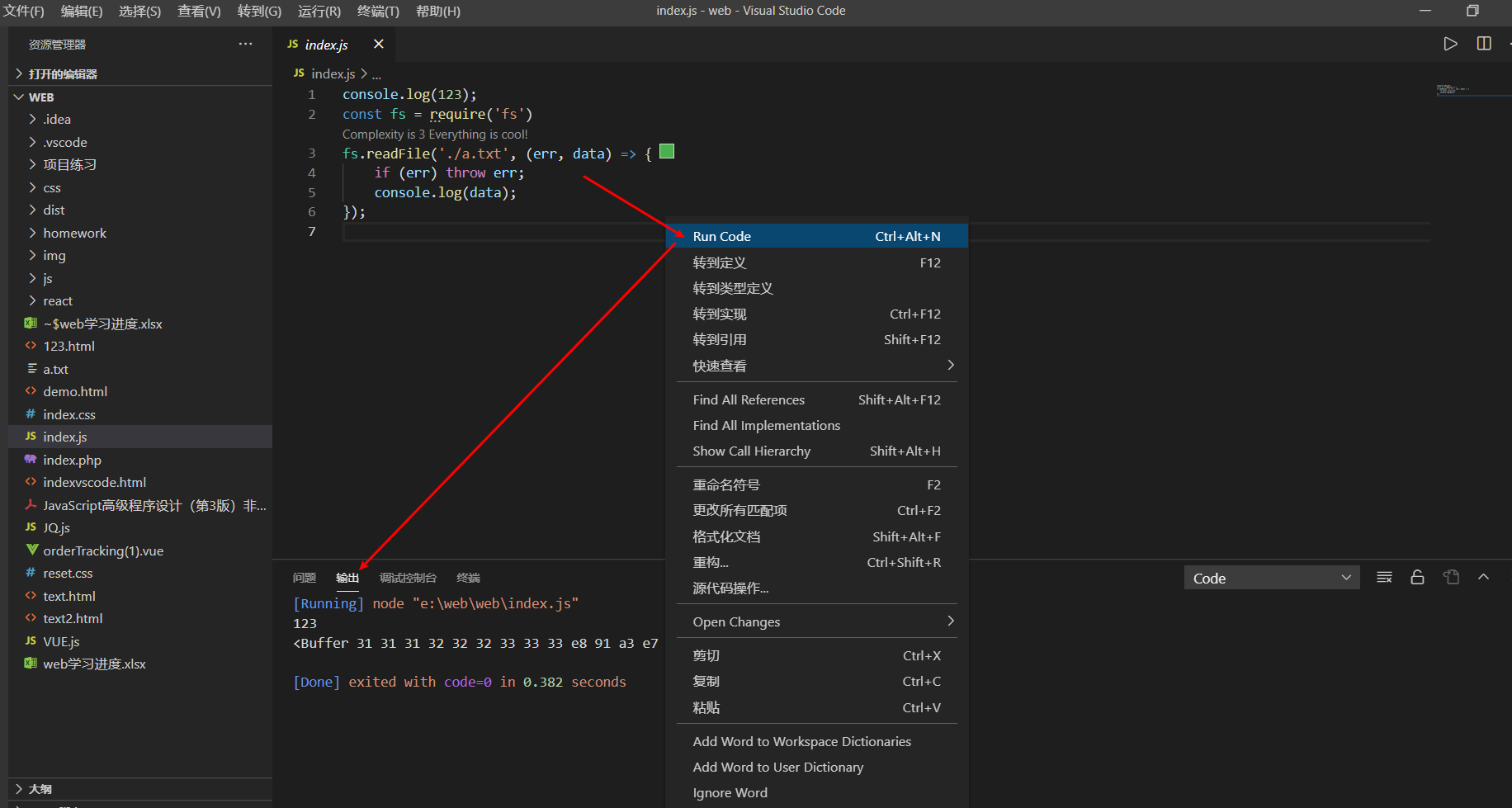1512x808 pixels.
Task: Click Add Word to User Dictionary
Action: tap(777, 767)
